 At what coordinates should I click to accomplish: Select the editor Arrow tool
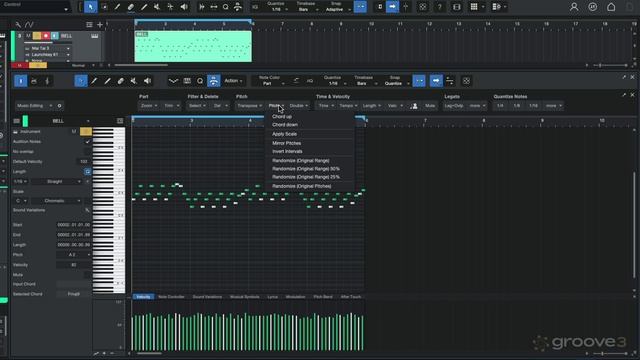click(81, 81)
